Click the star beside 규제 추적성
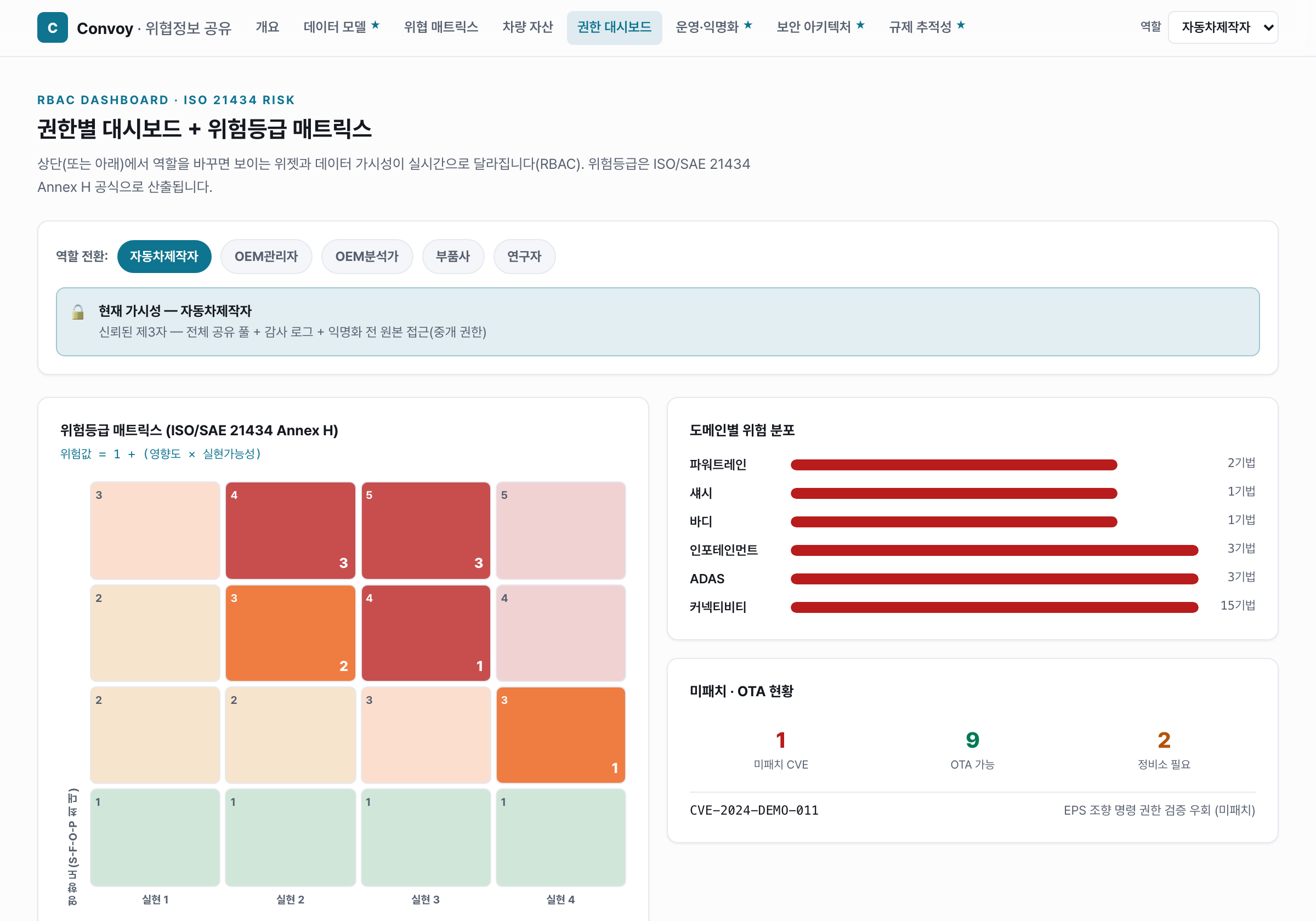Screen dimensions: 1316x921 click(961, 25)
